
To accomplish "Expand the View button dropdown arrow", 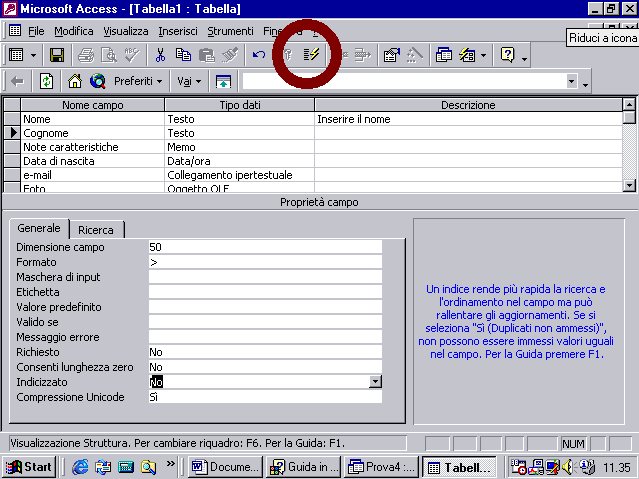I will (33, 55).
